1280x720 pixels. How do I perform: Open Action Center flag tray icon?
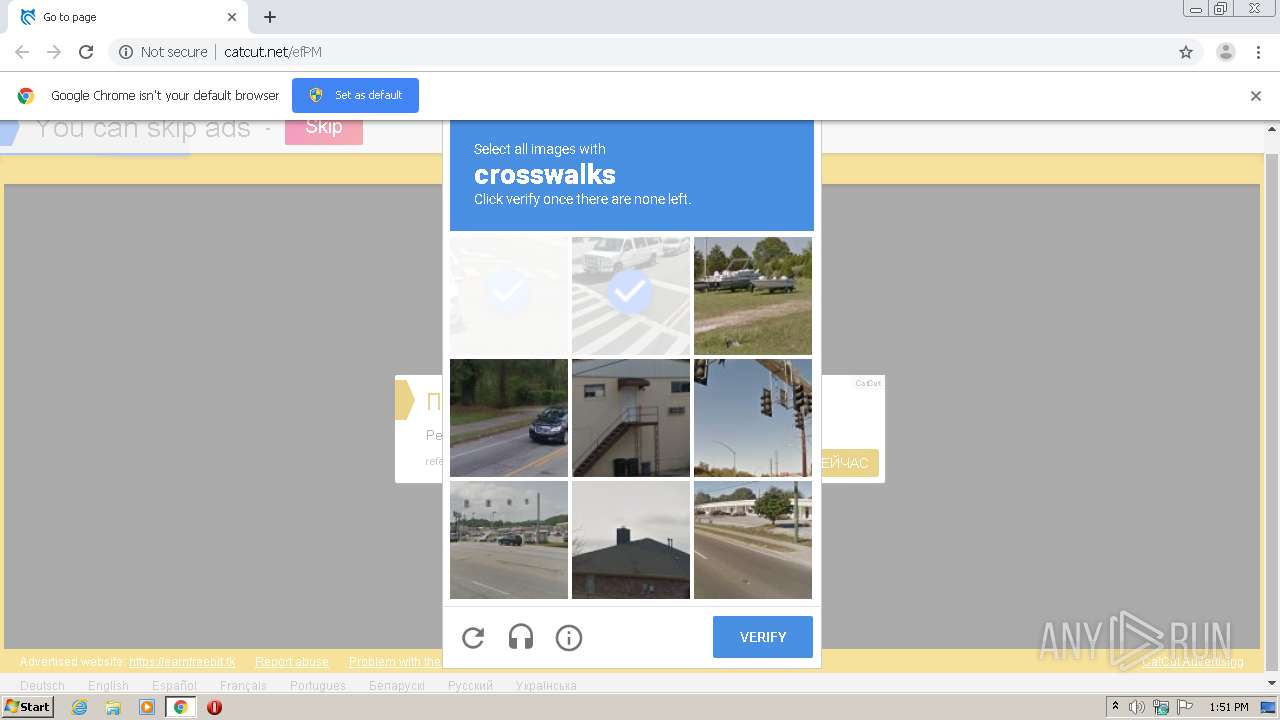pyautogui.click(x=1183, y=707)
